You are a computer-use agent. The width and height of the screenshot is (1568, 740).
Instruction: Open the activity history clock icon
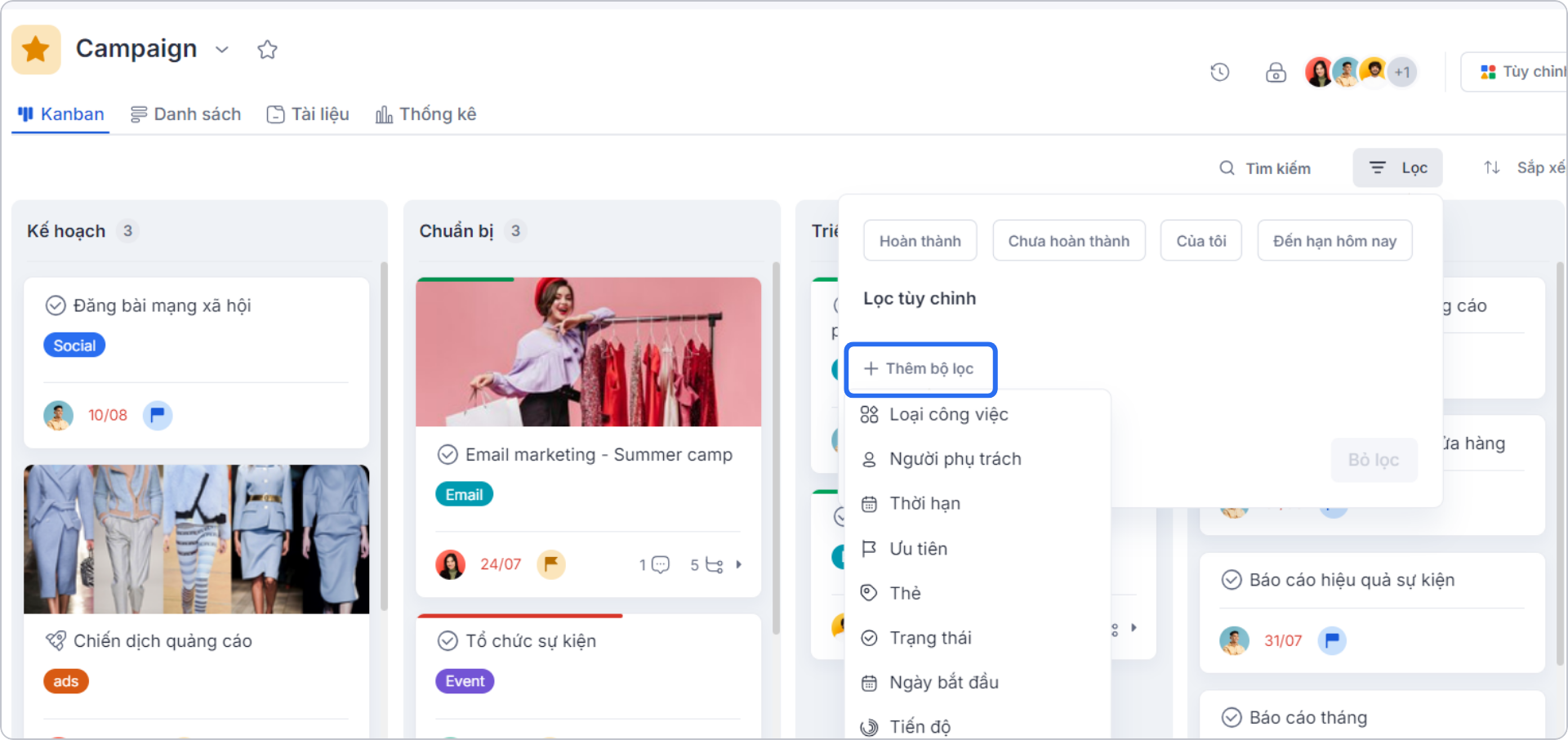(x=1219, y=72)
